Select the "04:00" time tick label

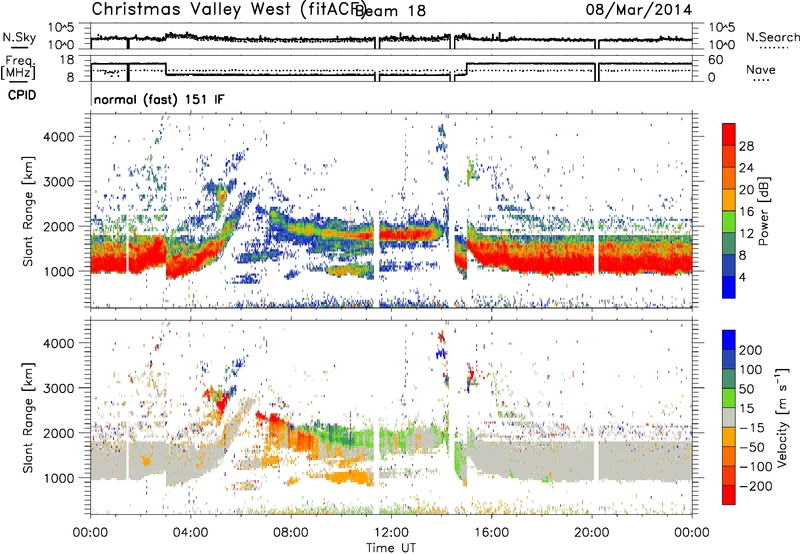tap(191, 533)
